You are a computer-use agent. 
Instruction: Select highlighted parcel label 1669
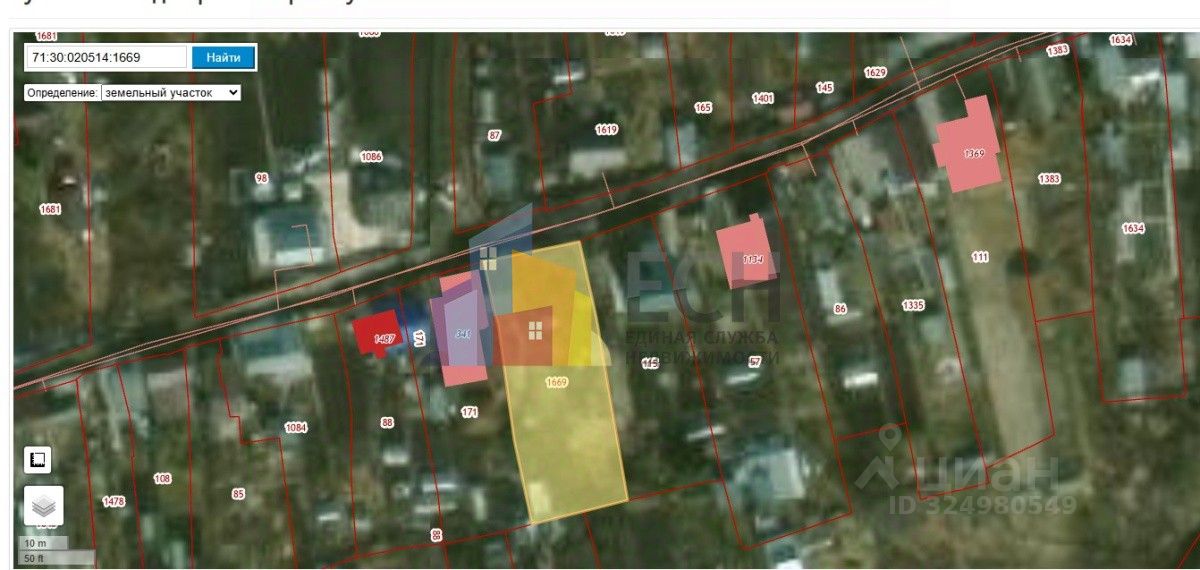(557, 383)
